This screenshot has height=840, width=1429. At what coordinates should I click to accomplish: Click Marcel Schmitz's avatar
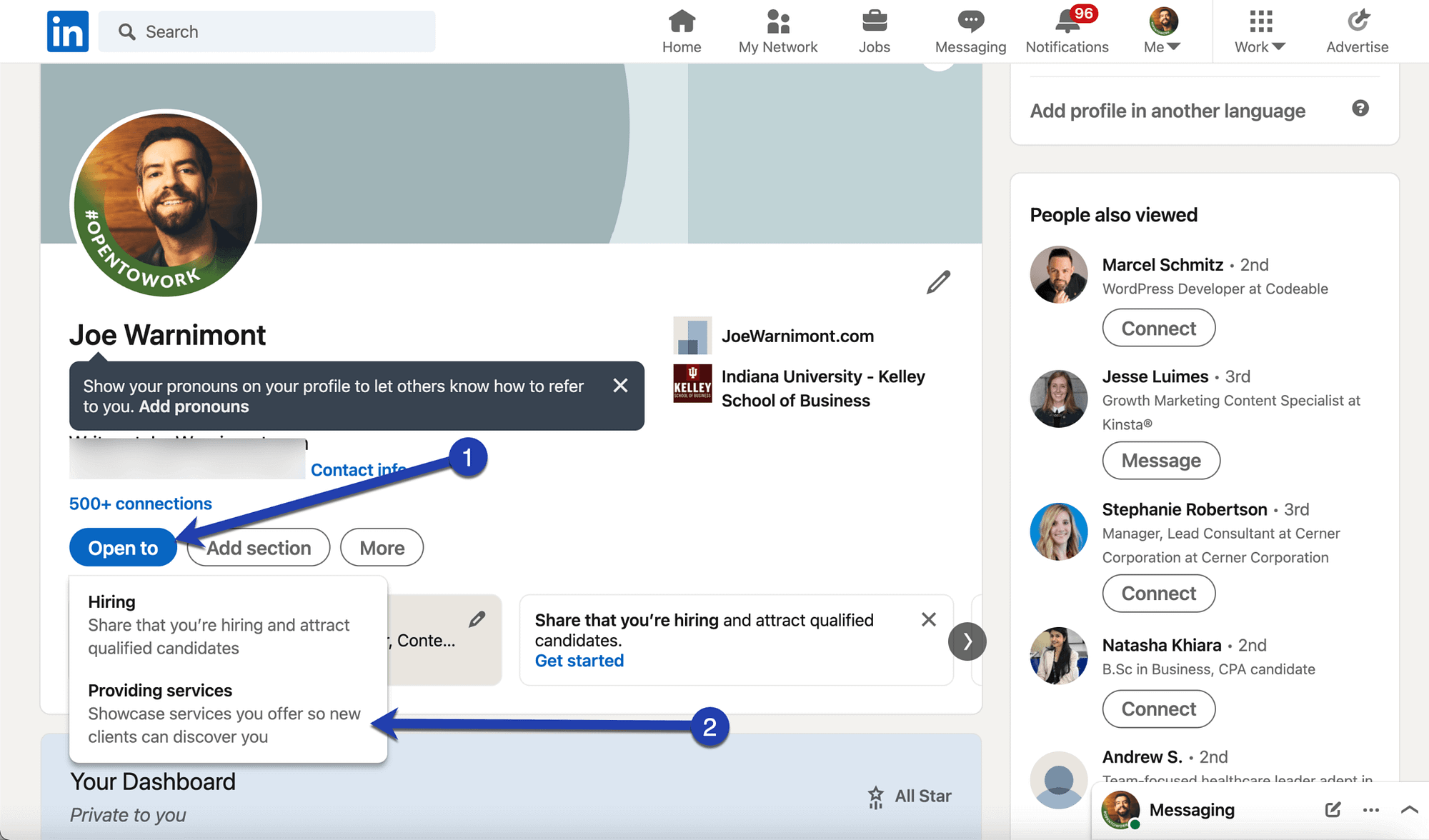pos(1058,275)
